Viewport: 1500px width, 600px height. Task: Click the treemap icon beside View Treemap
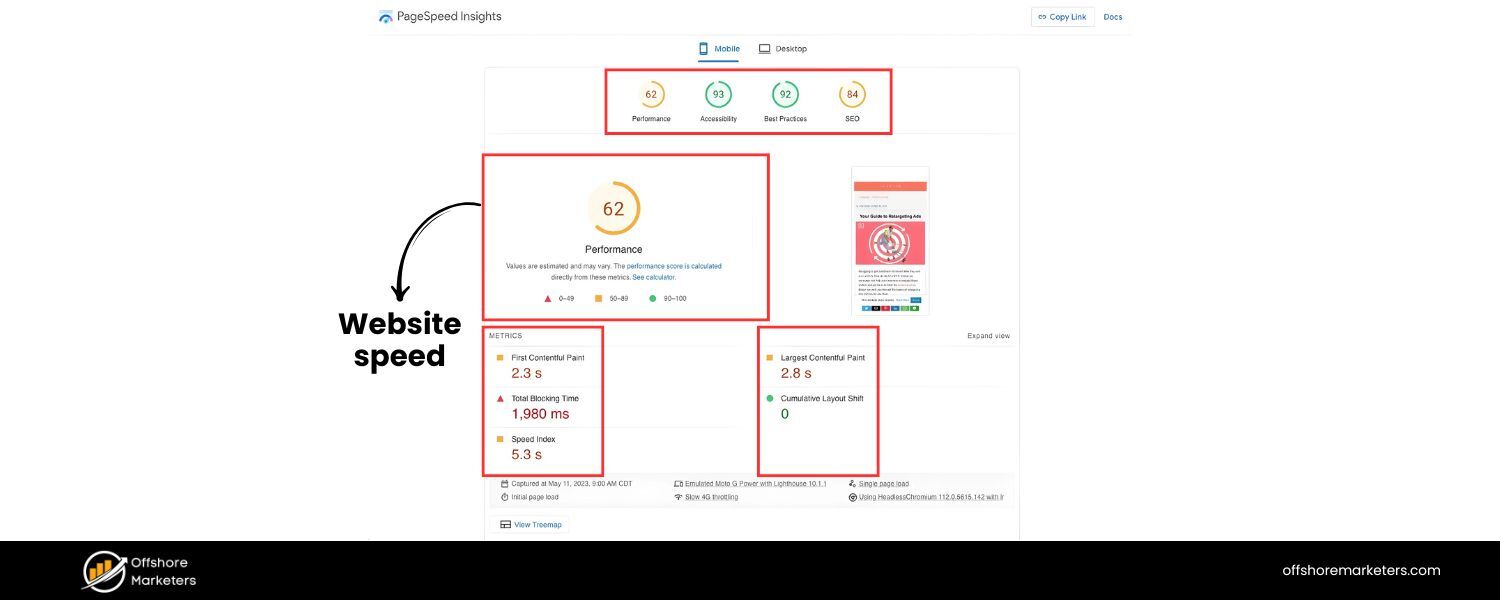tap(505, 524)
